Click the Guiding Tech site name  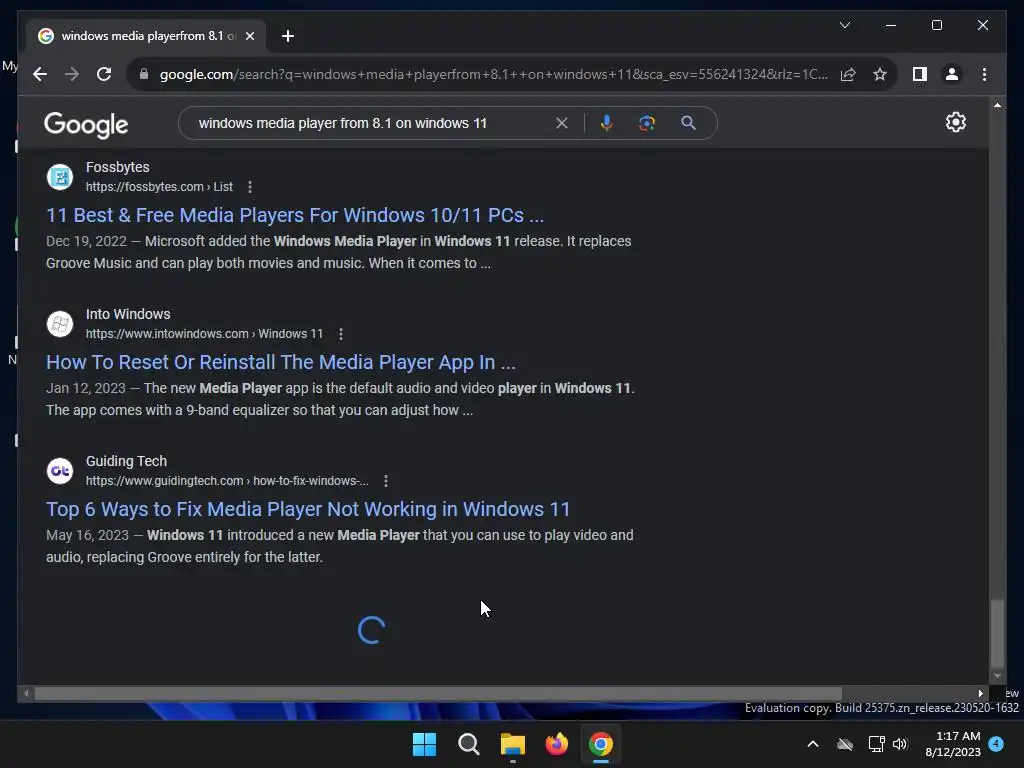126,461
